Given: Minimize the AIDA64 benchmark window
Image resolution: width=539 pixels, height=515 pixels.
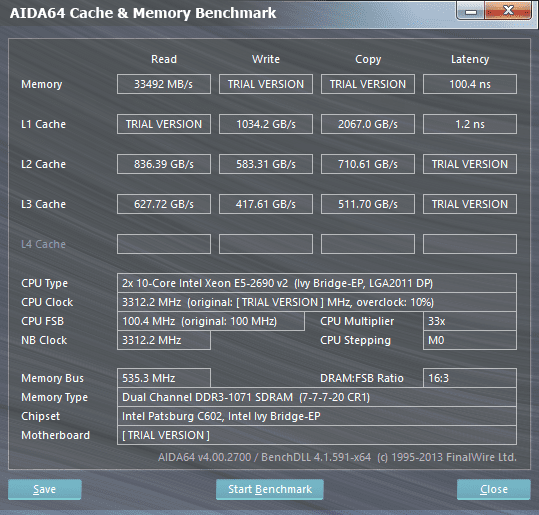Looking at the screenshot, I should (x=471, y=12).
